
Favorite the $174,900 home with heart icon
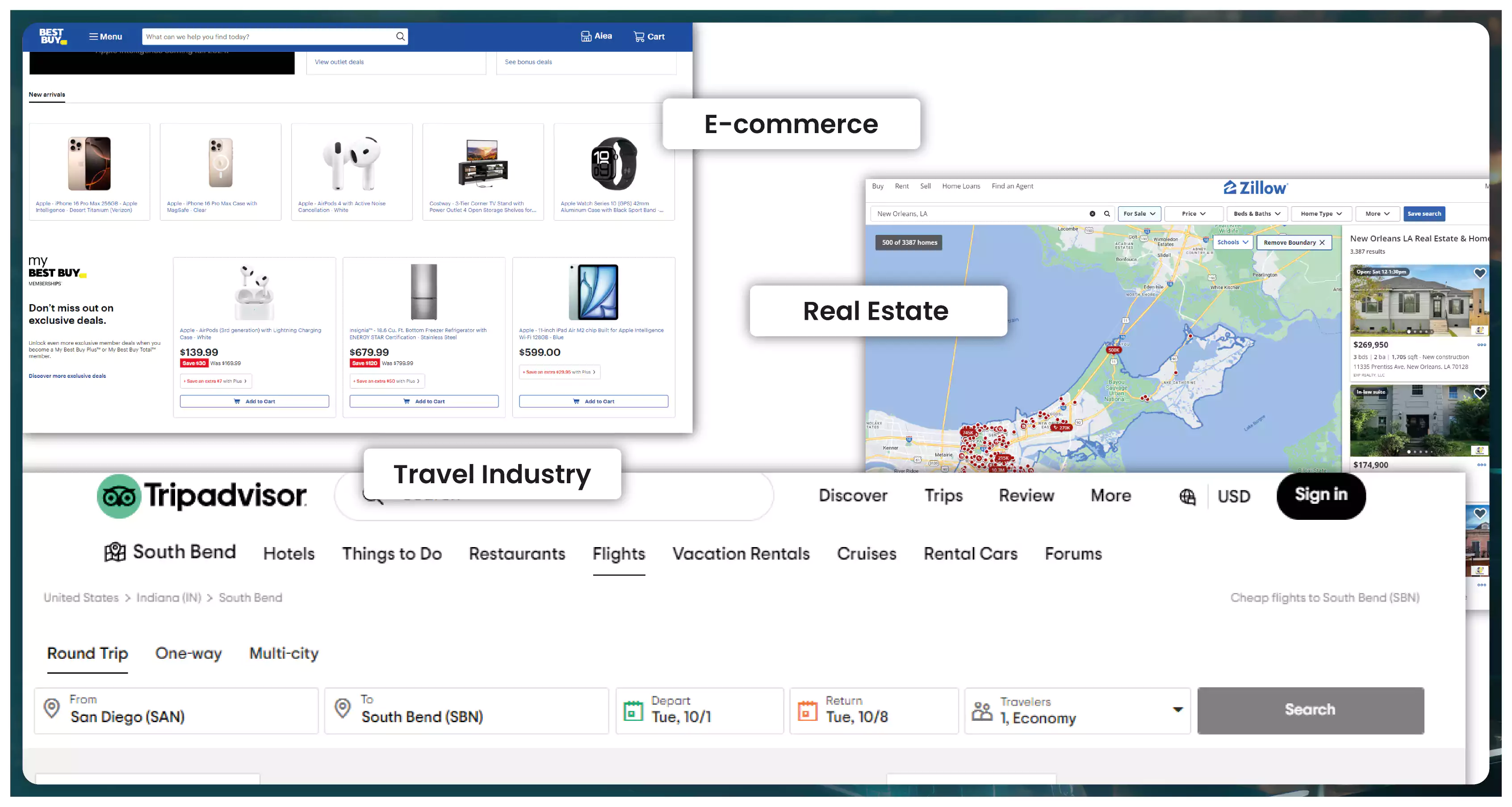(x=1480, y=393)
